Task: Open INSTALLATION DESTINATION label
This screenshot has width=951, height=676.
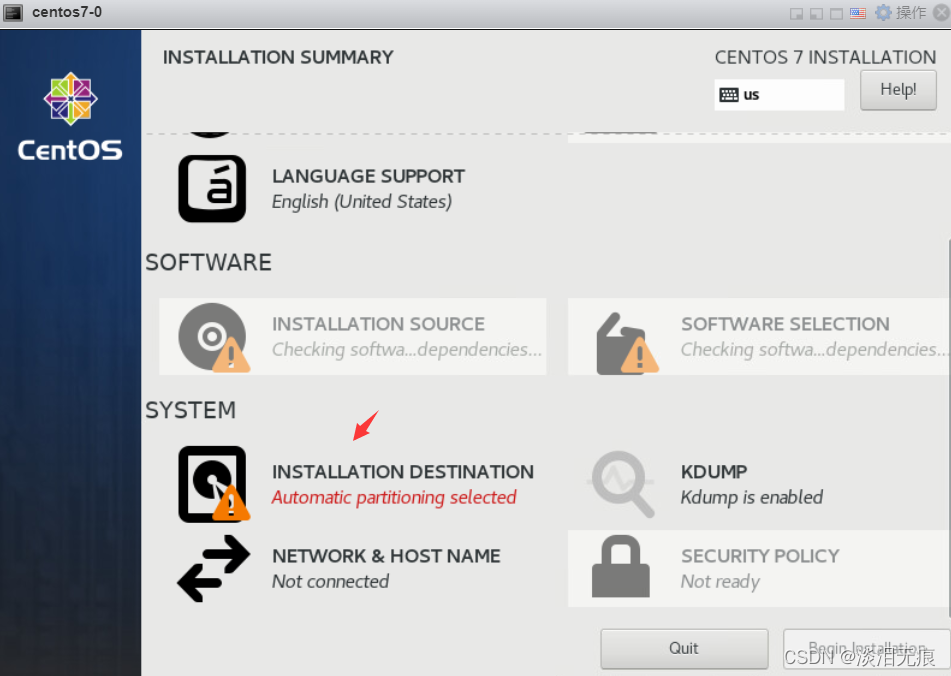Action: coord(403,472)
